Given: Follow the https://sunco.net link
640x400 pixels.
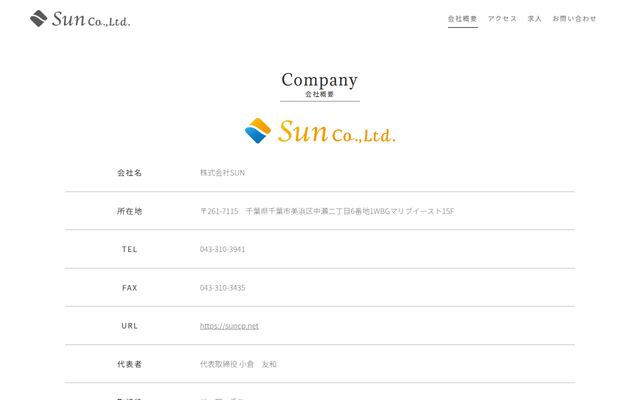Looking at the screenshot, I should point(229,326).
